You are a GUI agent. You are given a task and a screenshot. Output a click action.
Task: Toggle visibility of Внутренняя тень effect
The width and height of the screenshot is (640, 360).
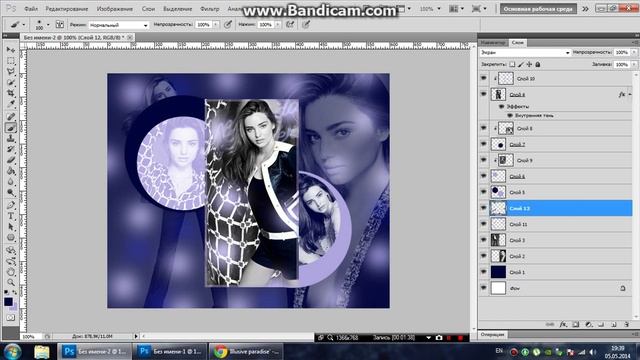click(510, 116)
